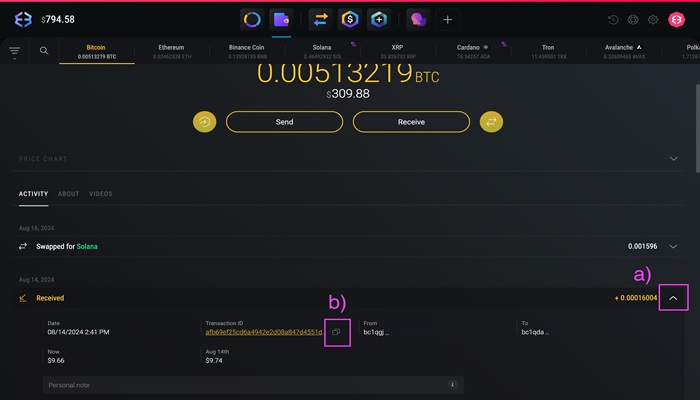Click the Exodus logo in top-left corner

pyautogui.click(x=23, y=19)
